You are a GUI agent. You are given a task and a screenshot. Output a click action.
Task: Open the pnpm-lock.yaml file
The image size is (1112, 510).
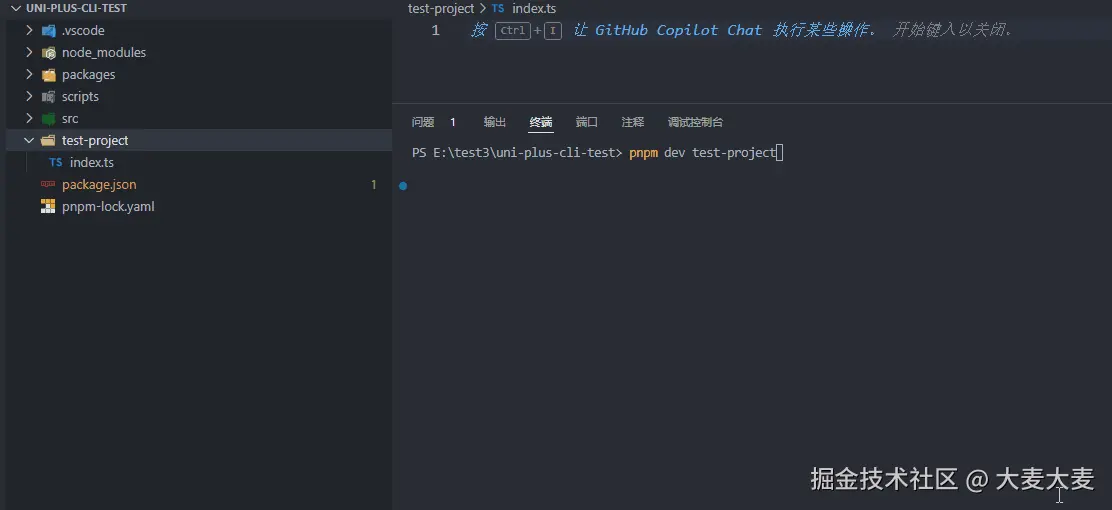tap(108, 206)
